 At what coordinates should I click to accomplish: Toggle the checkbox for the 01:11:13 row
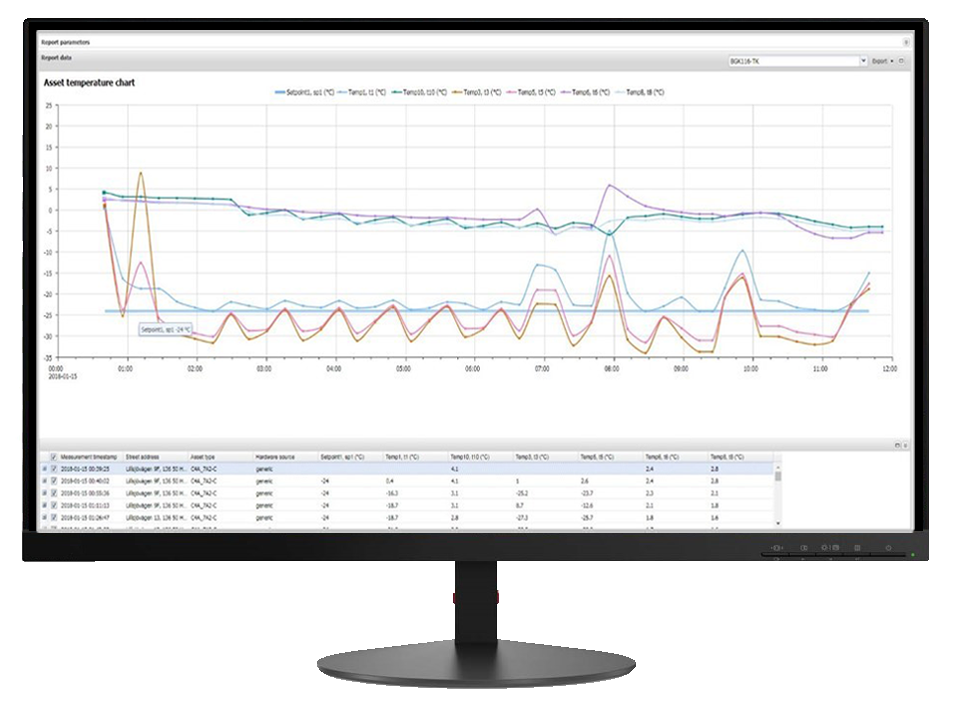[54, 506]
